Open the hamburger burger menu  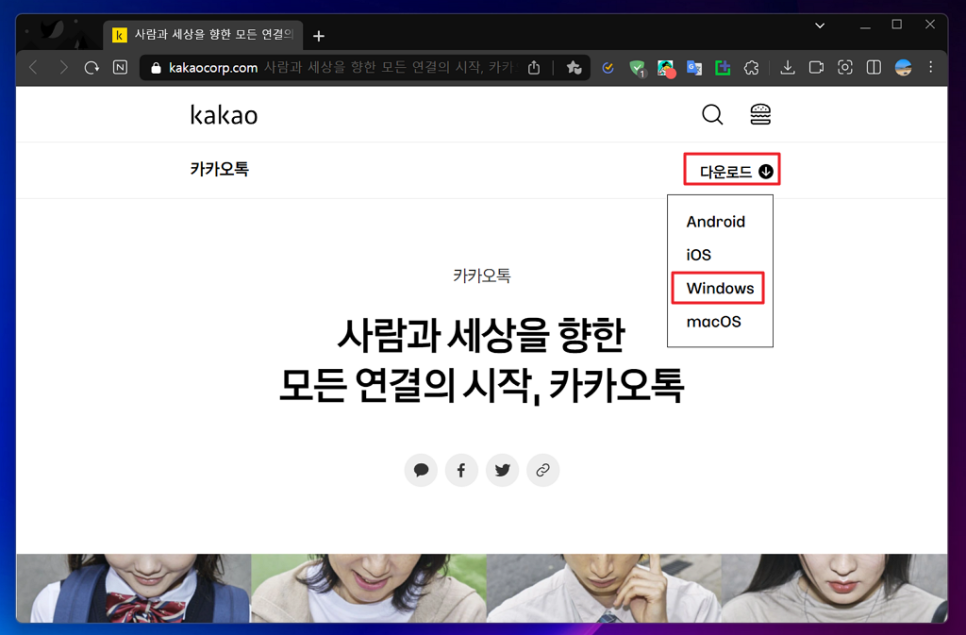tap(760, 115)
